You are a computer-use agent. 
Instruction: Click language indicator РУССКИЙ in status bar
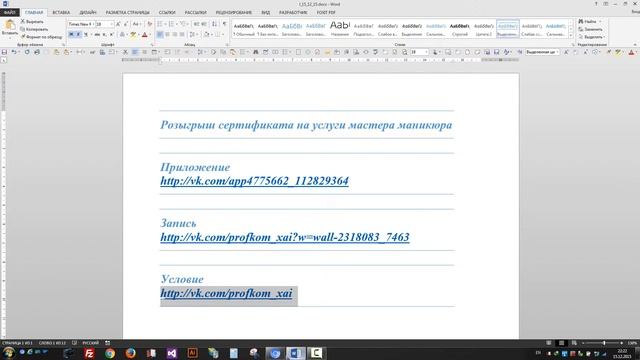tap(90, 343)
